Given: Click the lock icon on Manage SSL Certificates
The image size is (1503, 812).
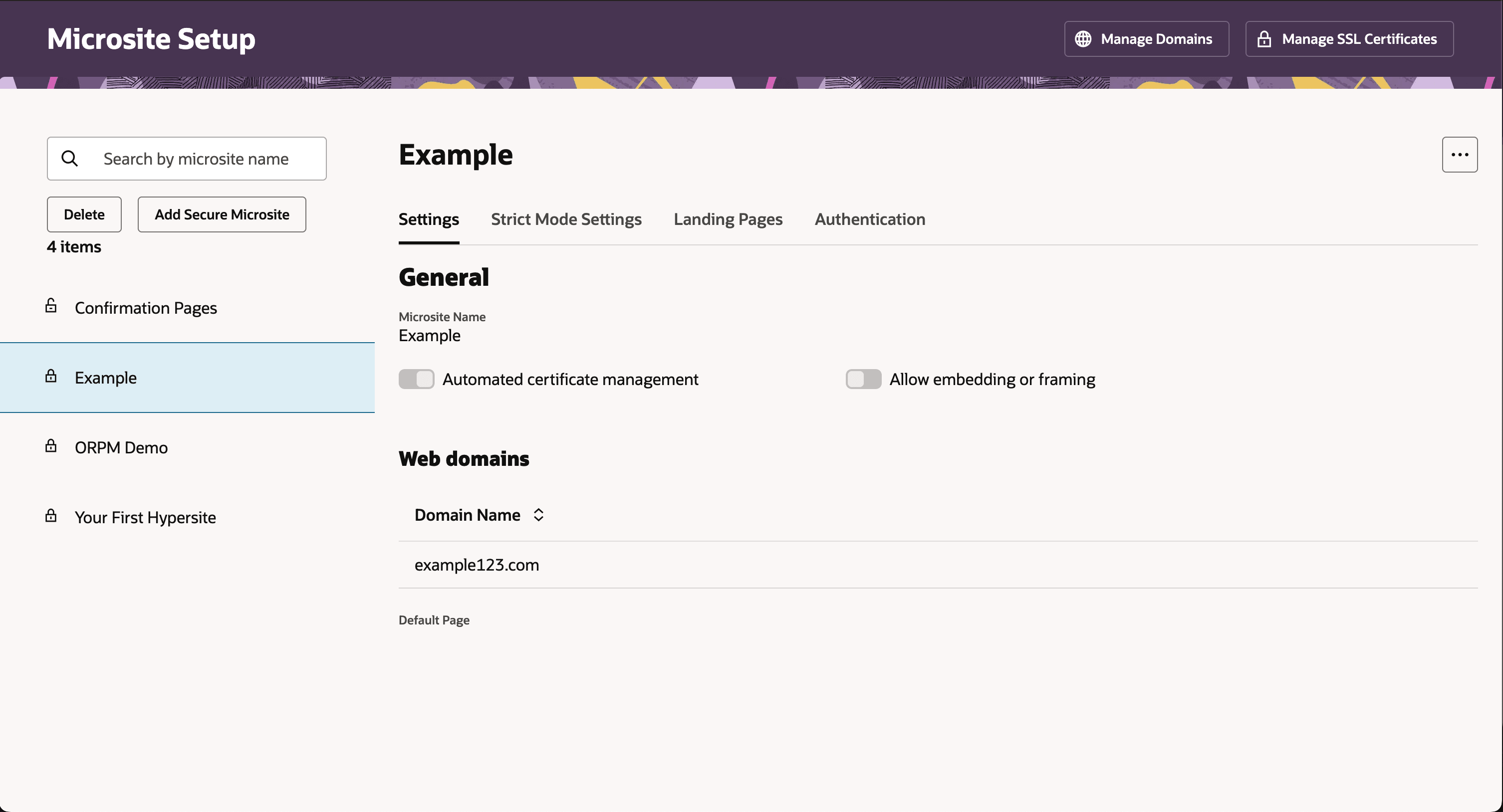Looking at the screenshot, I should pyautogui.click(x=1264, y=39).
